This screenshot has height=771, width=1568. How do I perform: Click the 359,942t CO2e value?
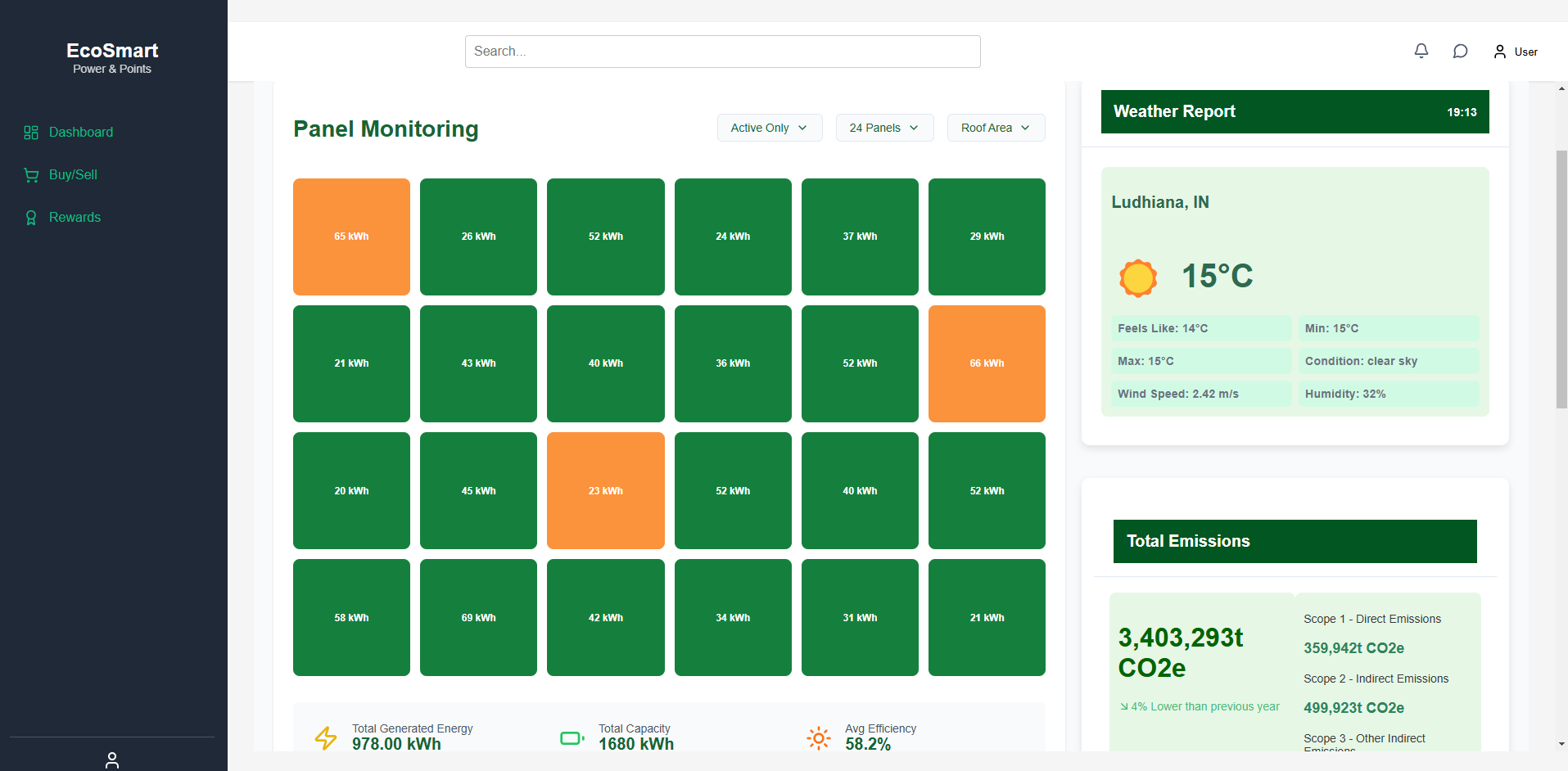click(x=1354, y=648)
